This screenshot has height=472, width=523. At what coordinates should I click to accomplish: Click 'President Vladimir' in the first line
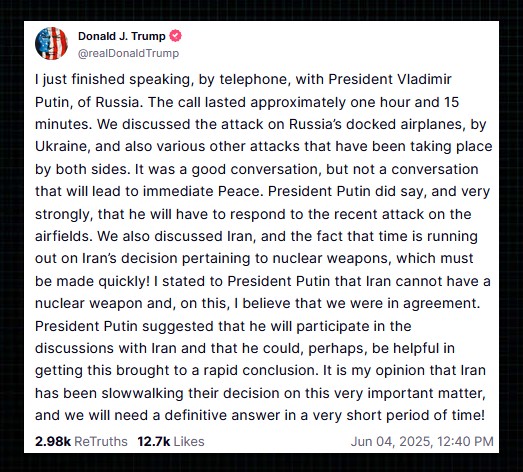pyautogui.click(x=390, y=80)
